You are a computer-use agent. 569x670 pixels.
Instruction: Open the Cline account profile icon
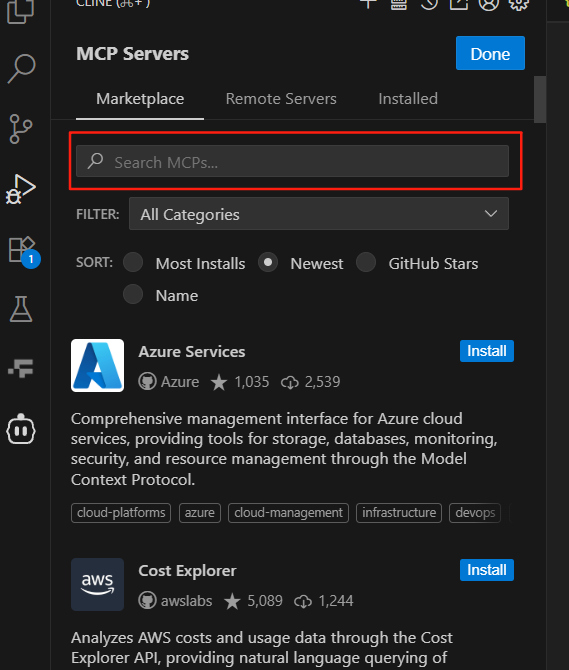(x=489, y=4)
